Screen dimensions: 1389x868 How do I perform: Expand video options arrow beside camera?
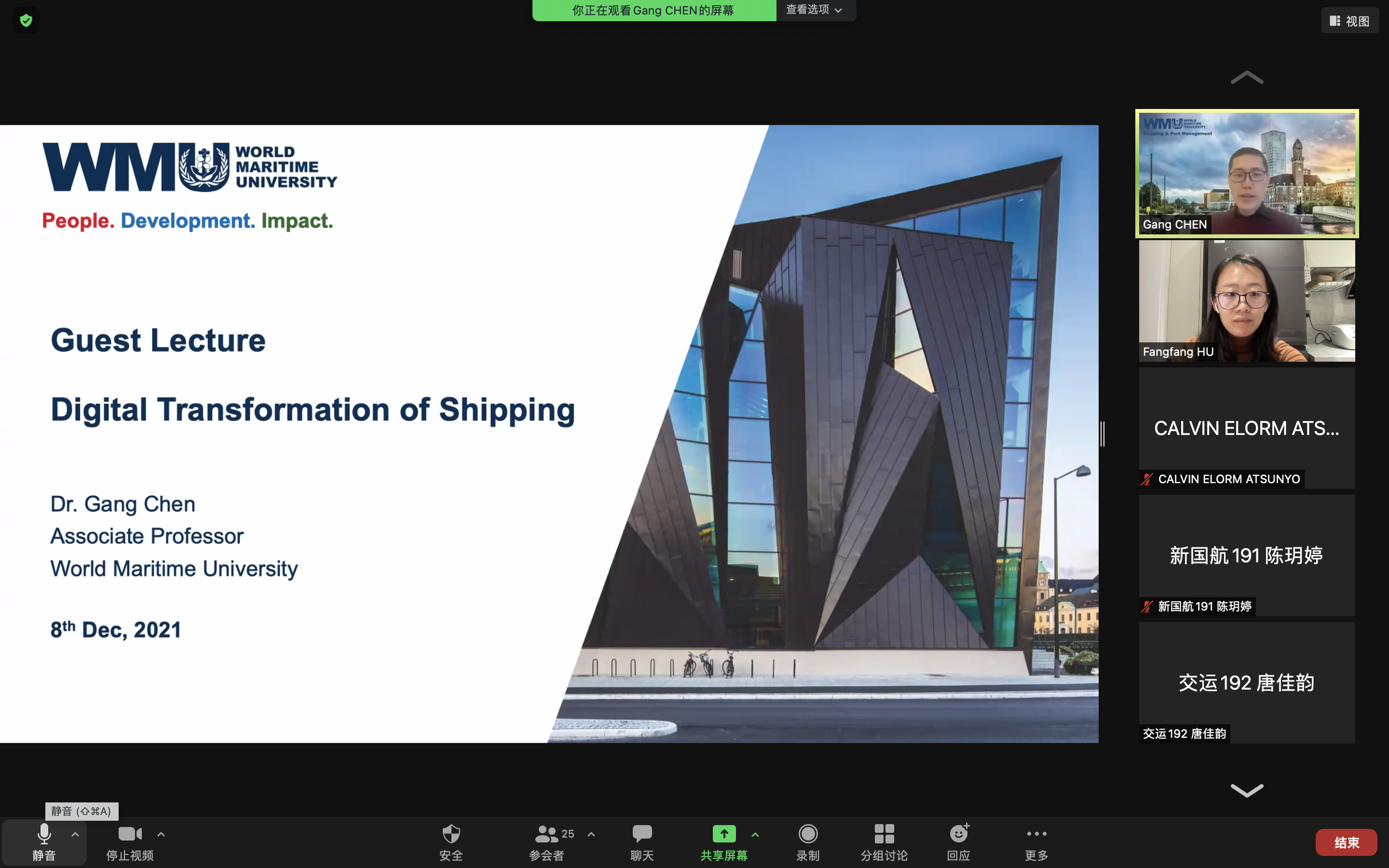tap(161, 834)
